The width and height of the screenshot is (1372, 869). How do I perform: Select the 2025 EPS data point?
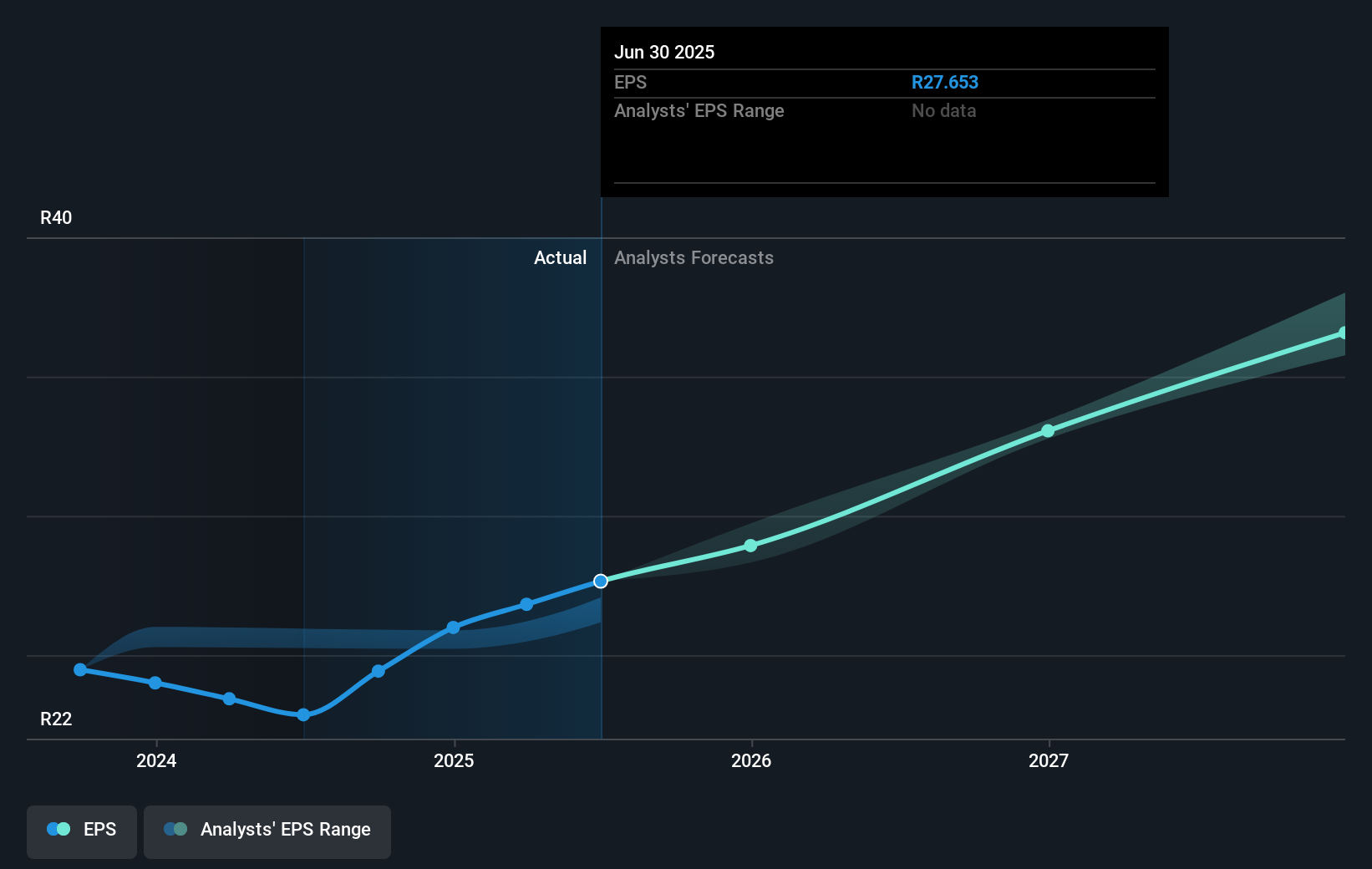tap(452, 628)
